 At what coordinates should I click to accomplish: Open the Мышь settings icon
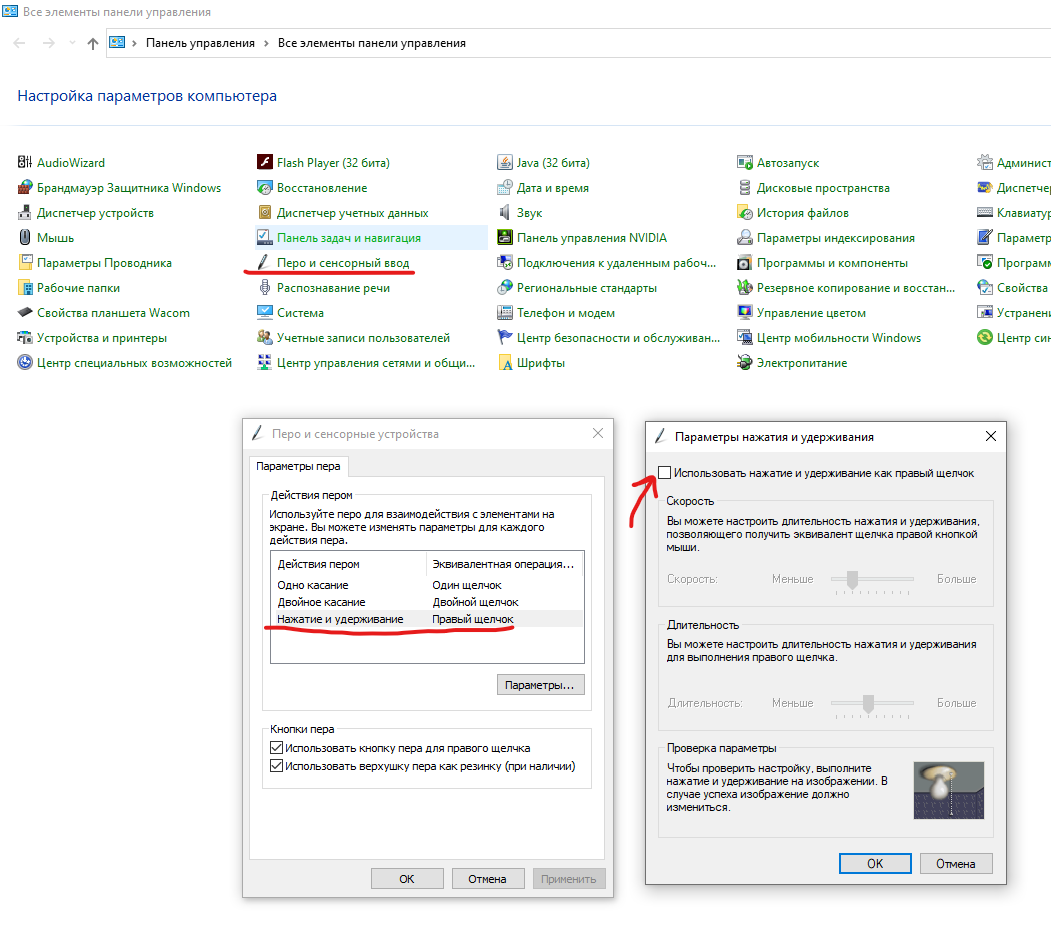coord(26,238)
